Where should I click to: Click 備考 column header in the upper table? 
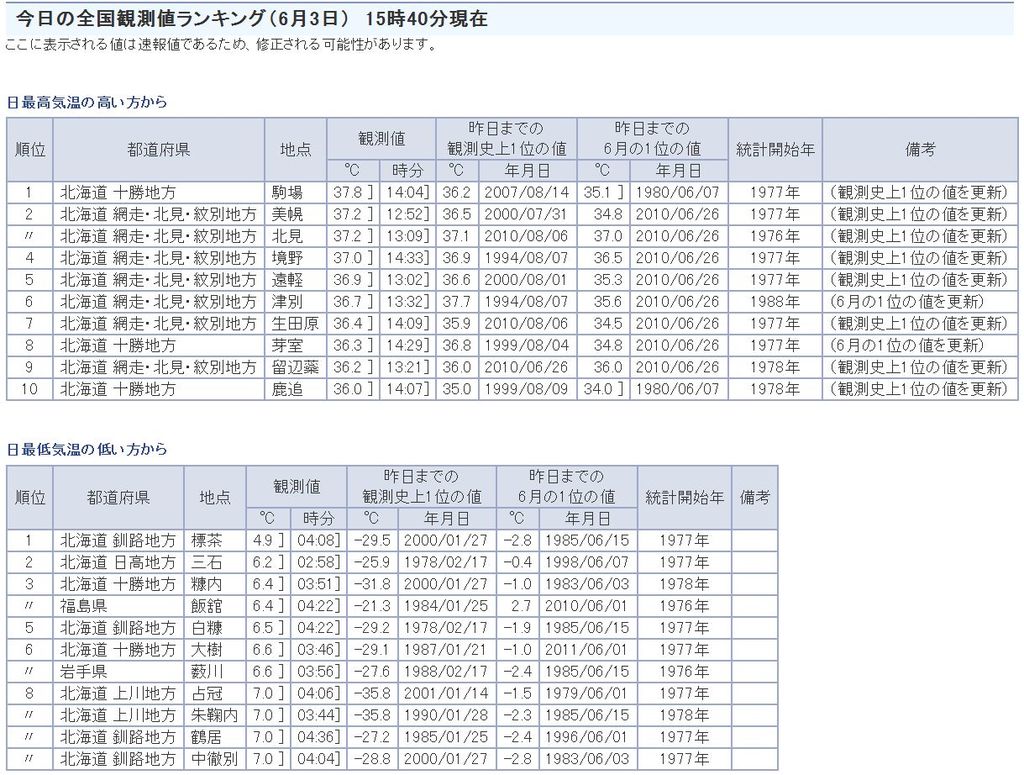[919, 149]
